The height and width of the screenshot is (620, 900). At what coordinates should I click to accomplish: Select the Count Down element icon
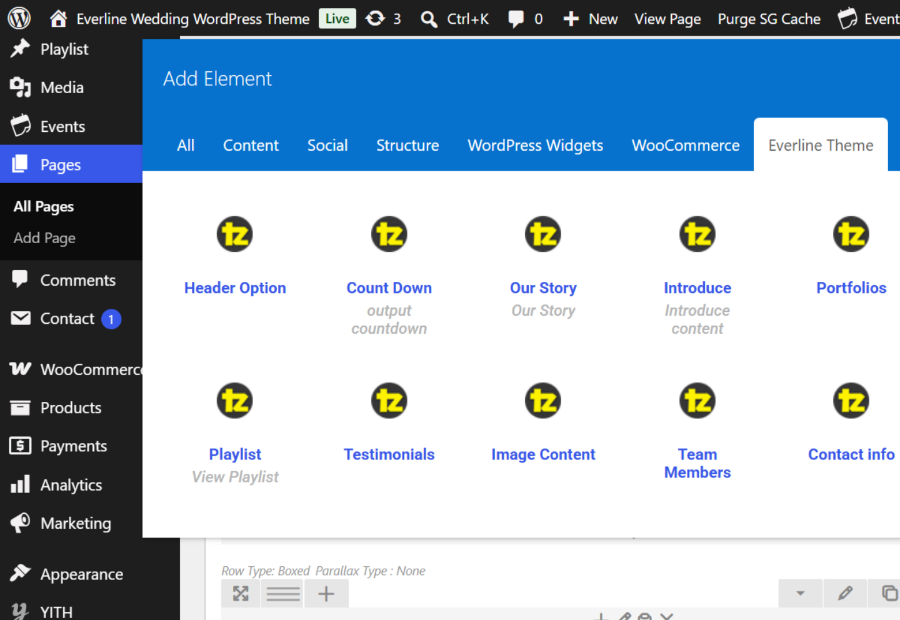389,234
